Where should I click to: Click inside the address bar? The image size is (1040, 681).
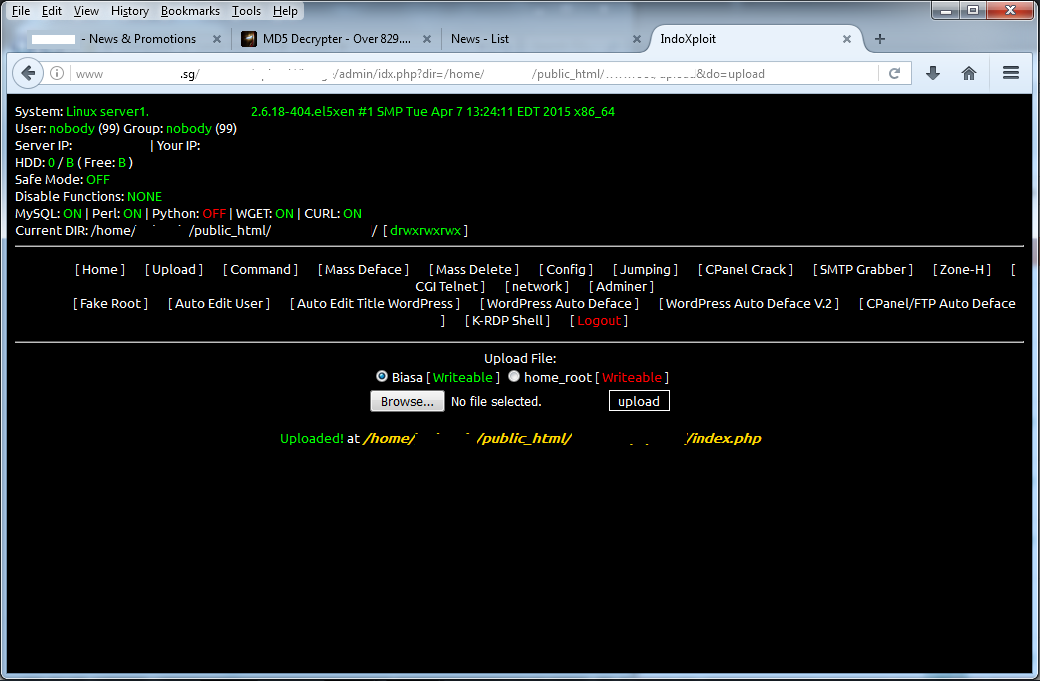point(450,72)
